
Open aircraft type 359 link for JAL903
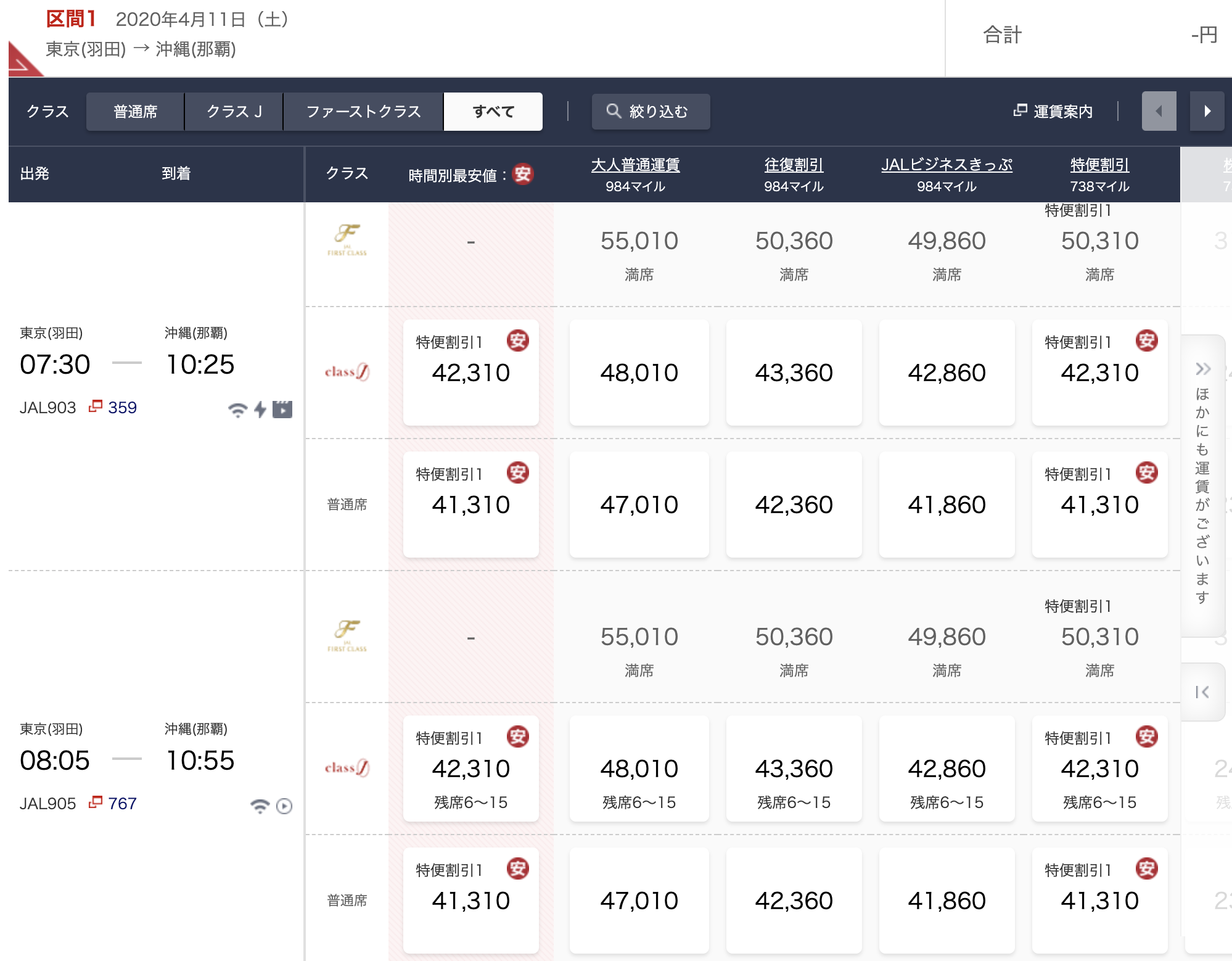click(122, 408)
